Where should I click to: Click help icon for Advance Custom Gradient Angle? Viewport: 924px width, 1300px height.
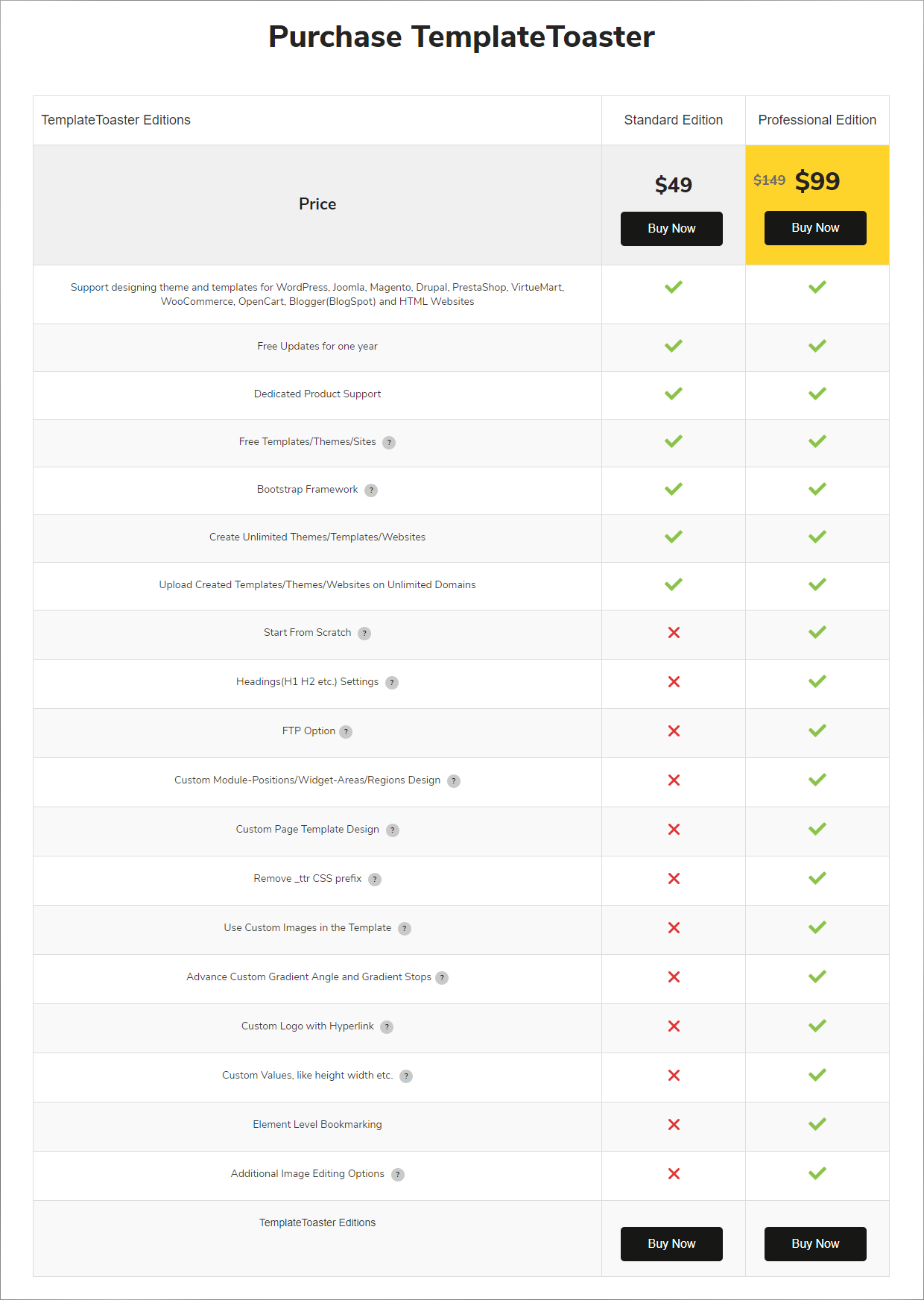click(x=442, y=978)
